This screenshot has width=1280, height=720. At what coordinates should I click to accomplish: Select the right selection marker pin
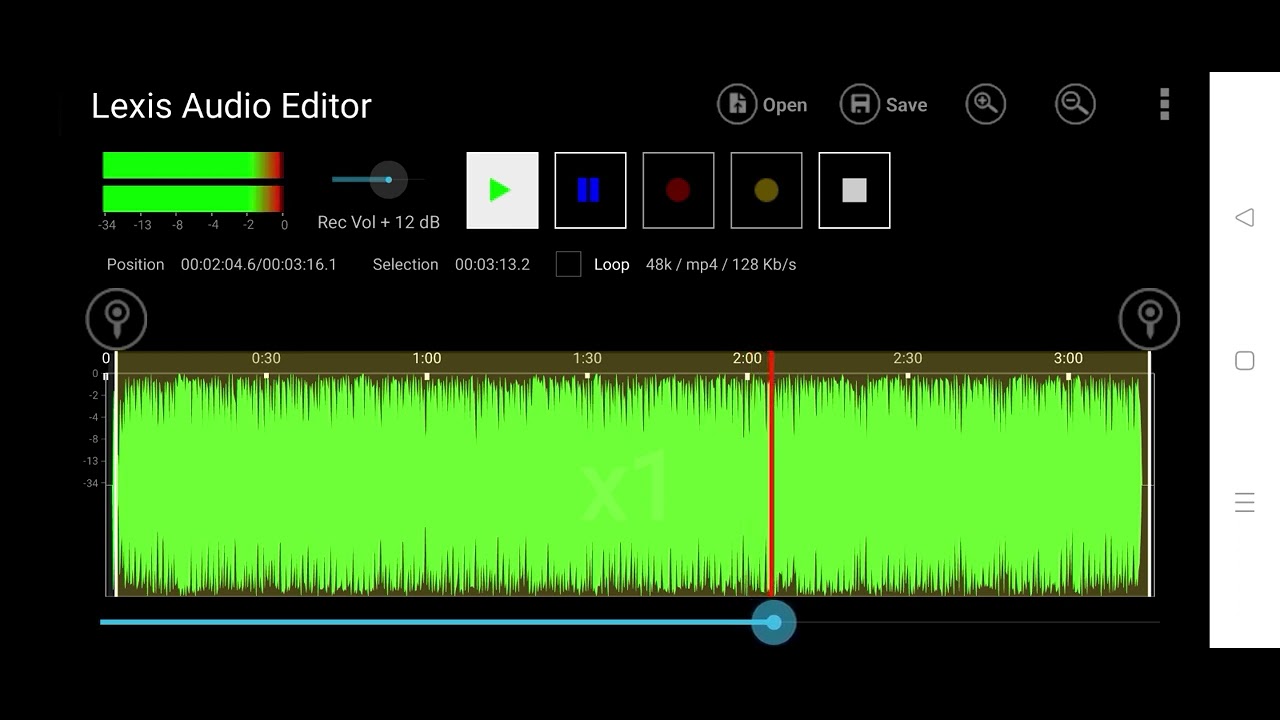(1149, 319)
